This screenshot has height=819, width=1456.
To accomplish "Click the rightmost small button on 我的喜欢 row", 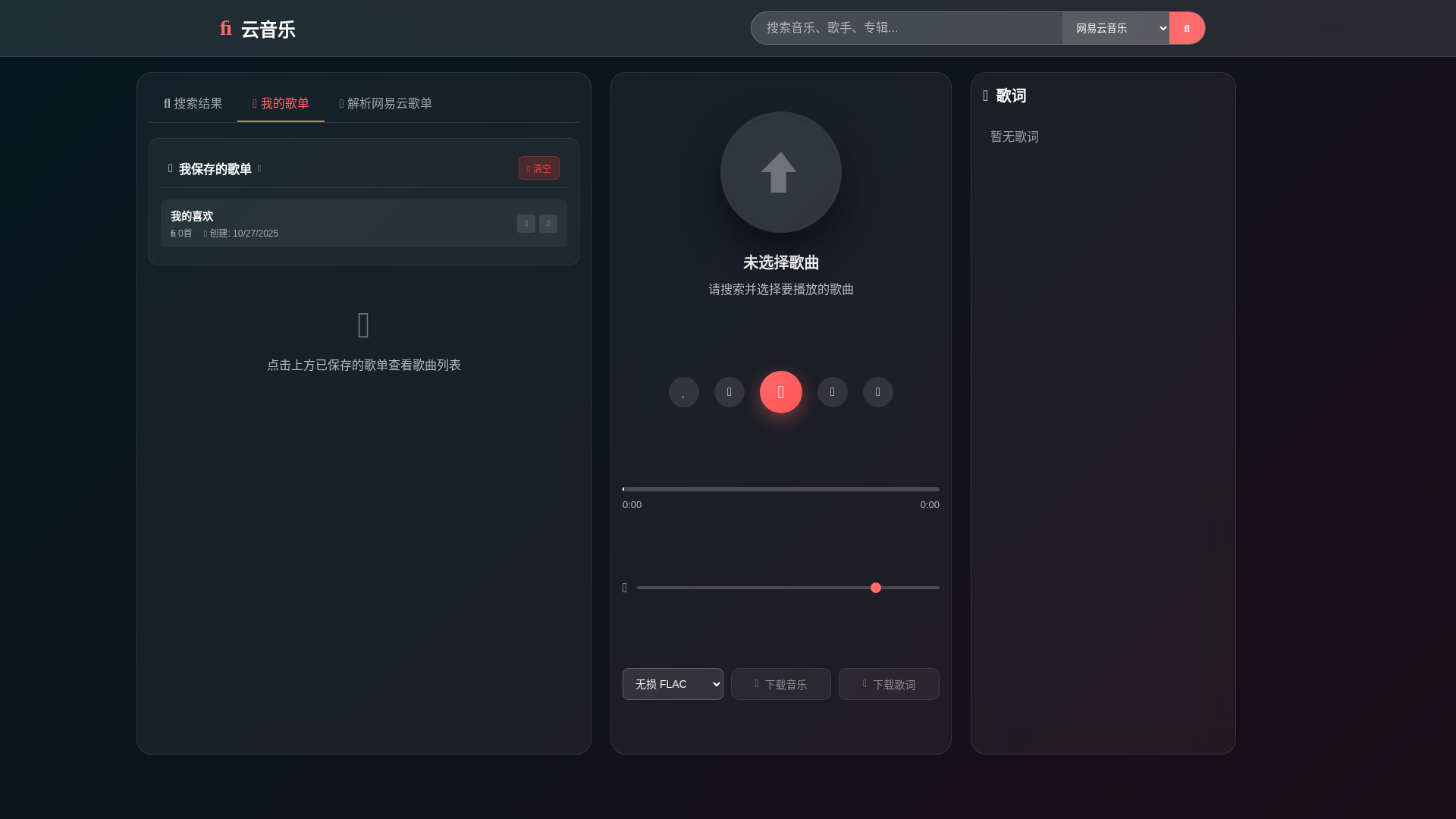I will click(x=548, y=224).
